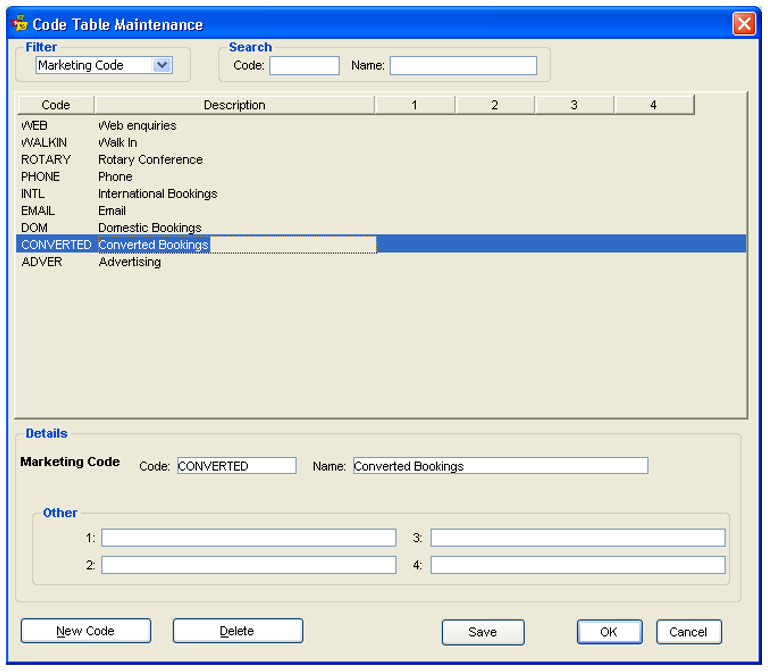Click column header 4

[653, 105]
